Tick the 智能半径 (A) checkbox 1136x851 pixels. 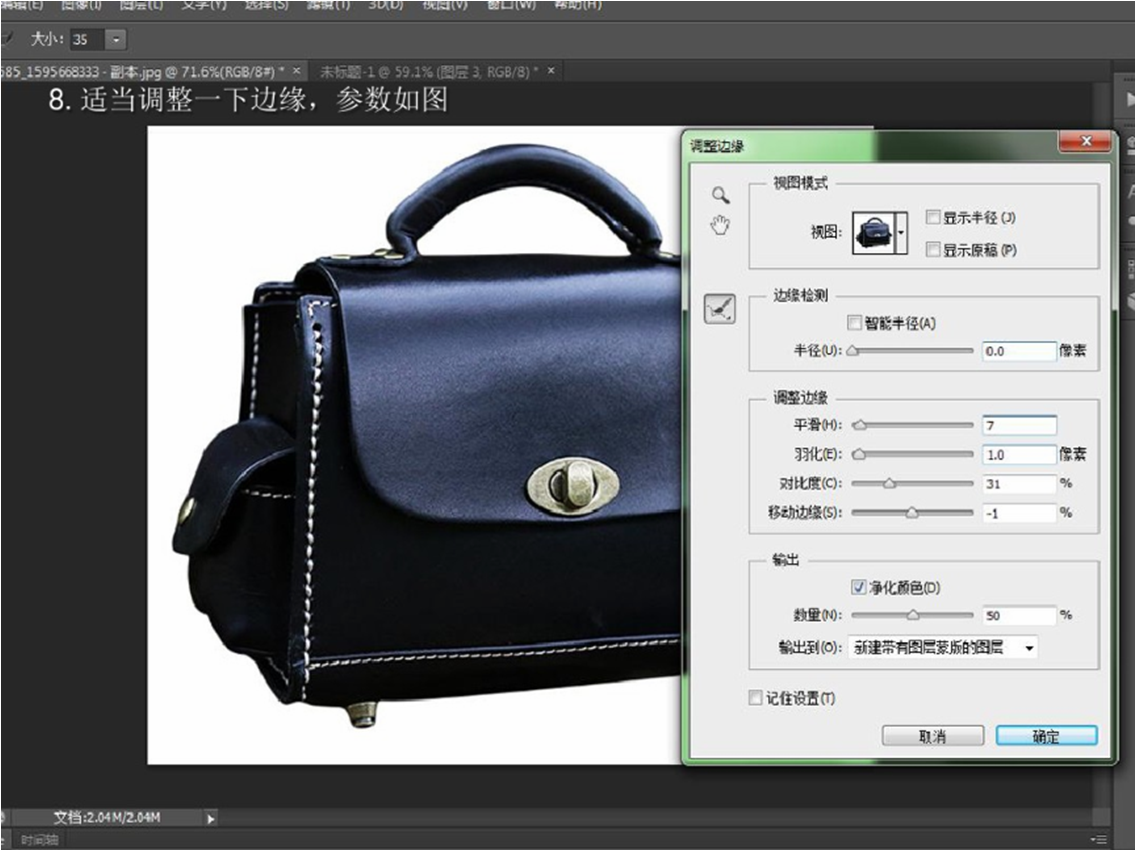tap(854, 323)
